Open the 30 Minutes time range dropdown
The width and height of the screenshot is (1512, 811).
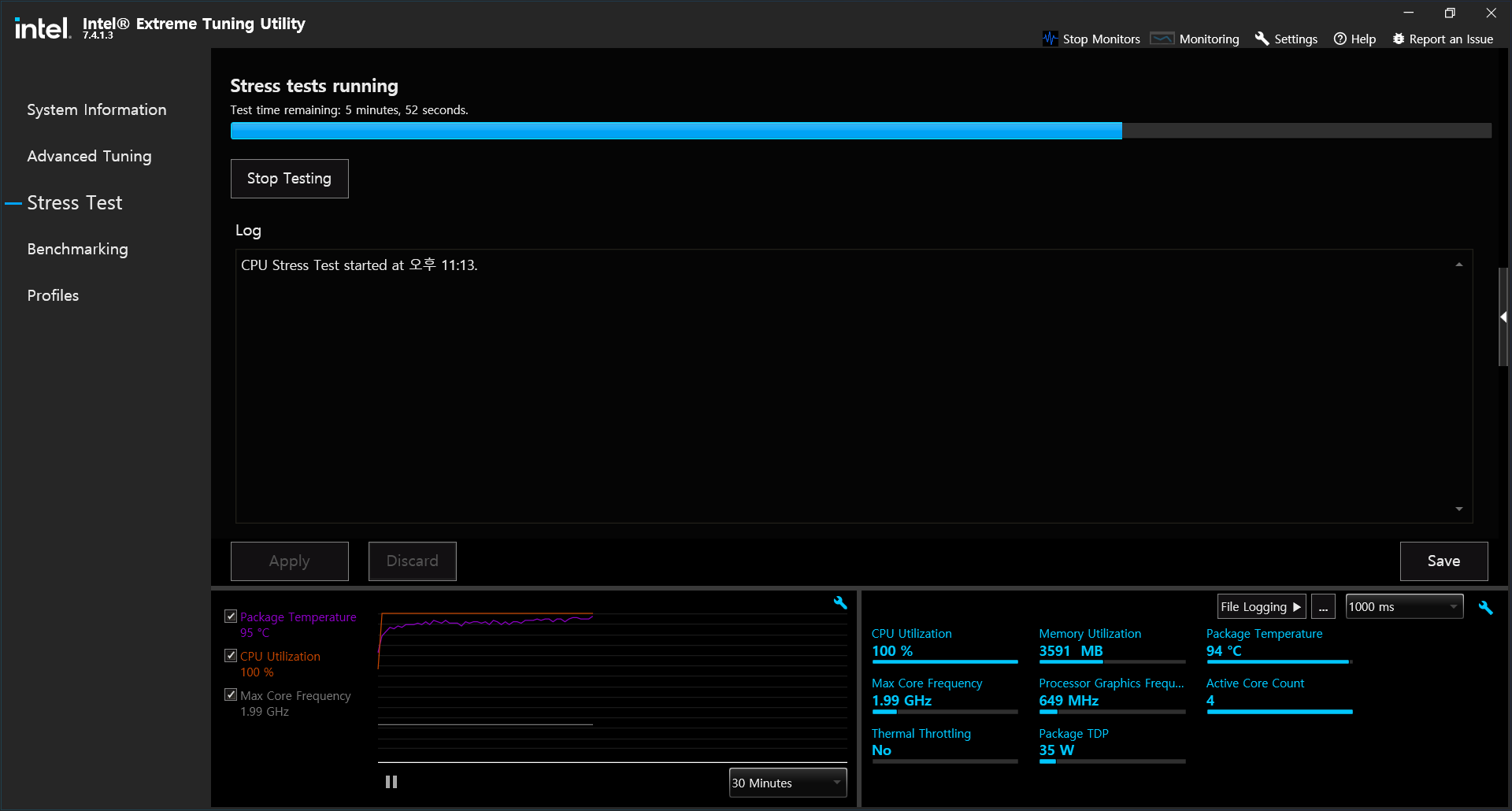[x=787, y=783]
